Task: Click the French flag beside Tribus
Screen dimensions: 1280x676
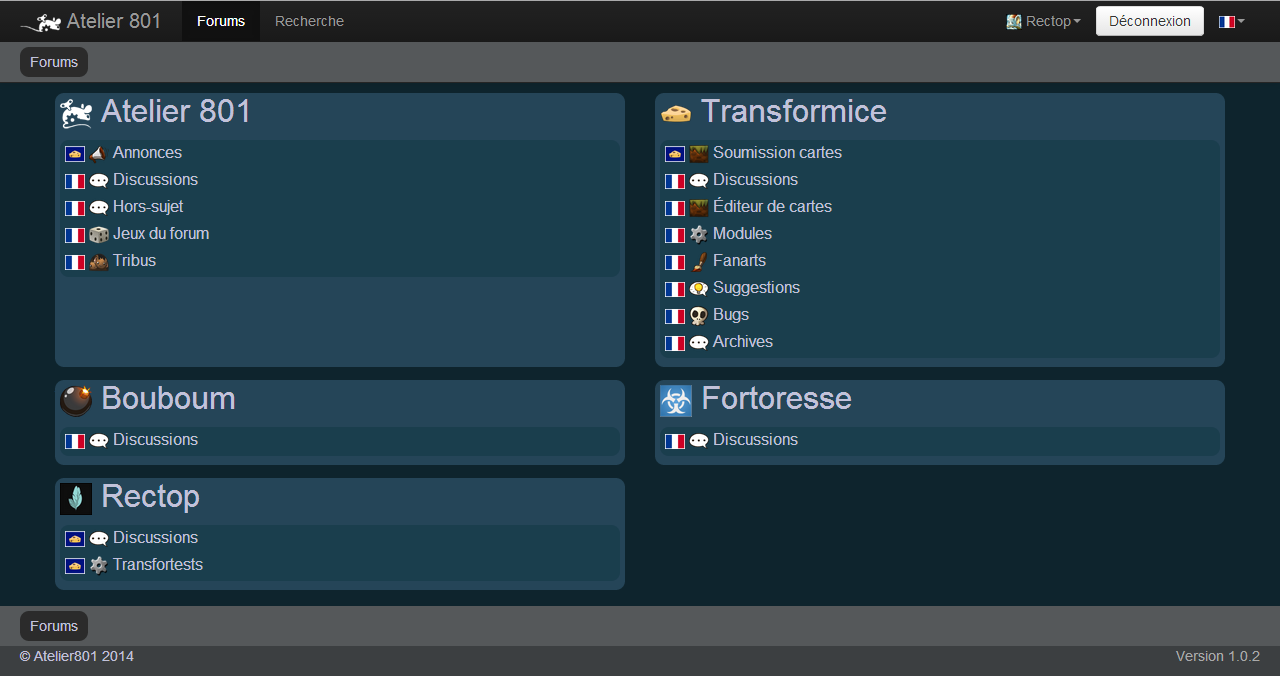Action: click(x=75, y=262)
